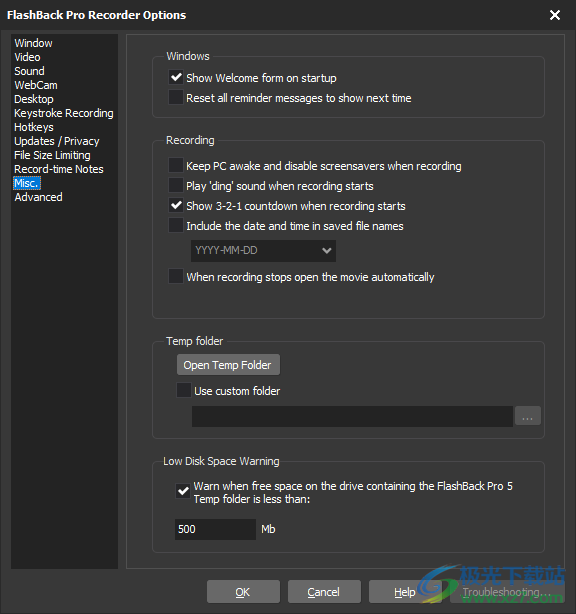The height and width of the screenshot is (614, 576).
Task: Select Desktop in the options list
Action: tap(34, 99)
